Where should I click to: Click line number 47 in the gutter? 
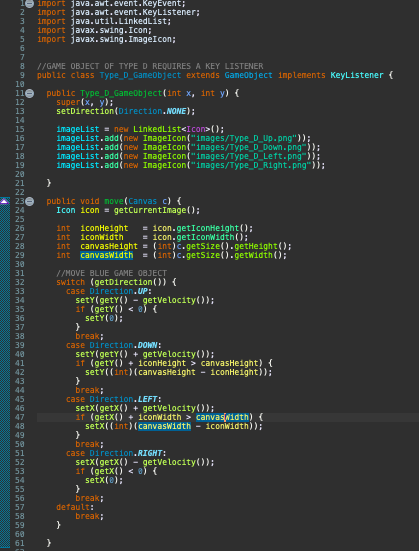[20, 417]
